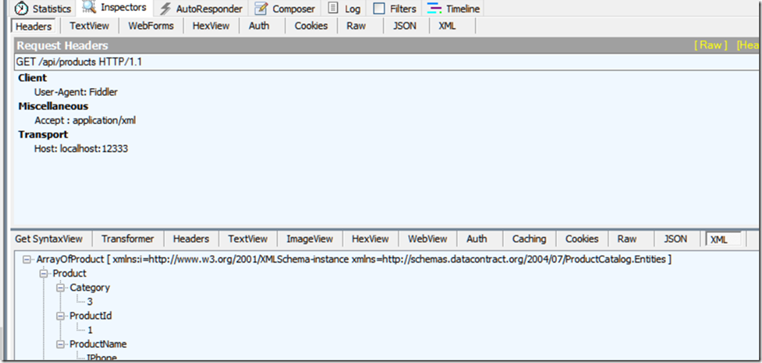Select the Miscellaneous header group
Screen dimensions: 762x363
[x=53, y=106]
